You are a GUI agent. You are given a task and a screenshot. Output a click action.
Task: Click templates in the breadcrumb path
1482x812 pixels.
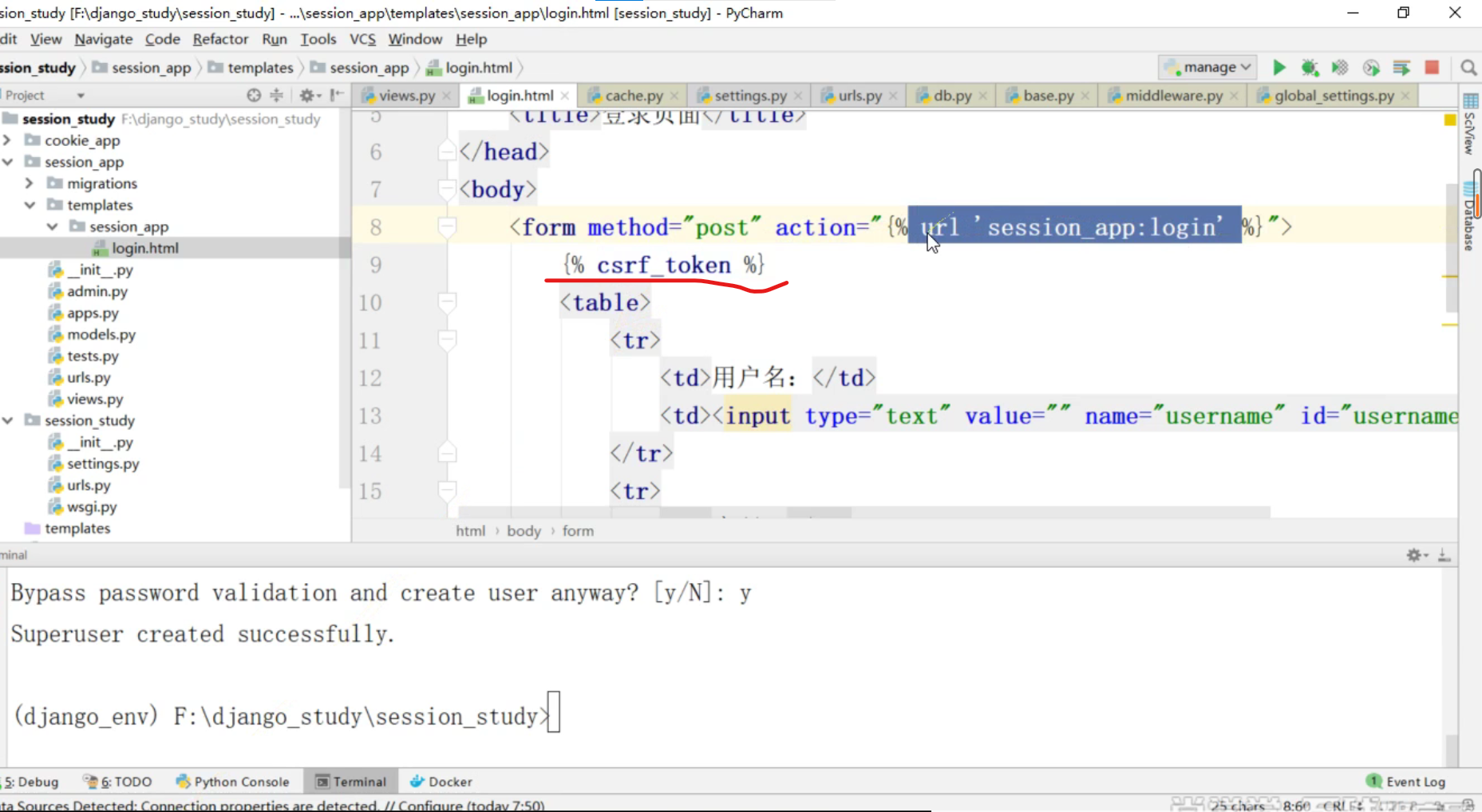click(251, 68)
